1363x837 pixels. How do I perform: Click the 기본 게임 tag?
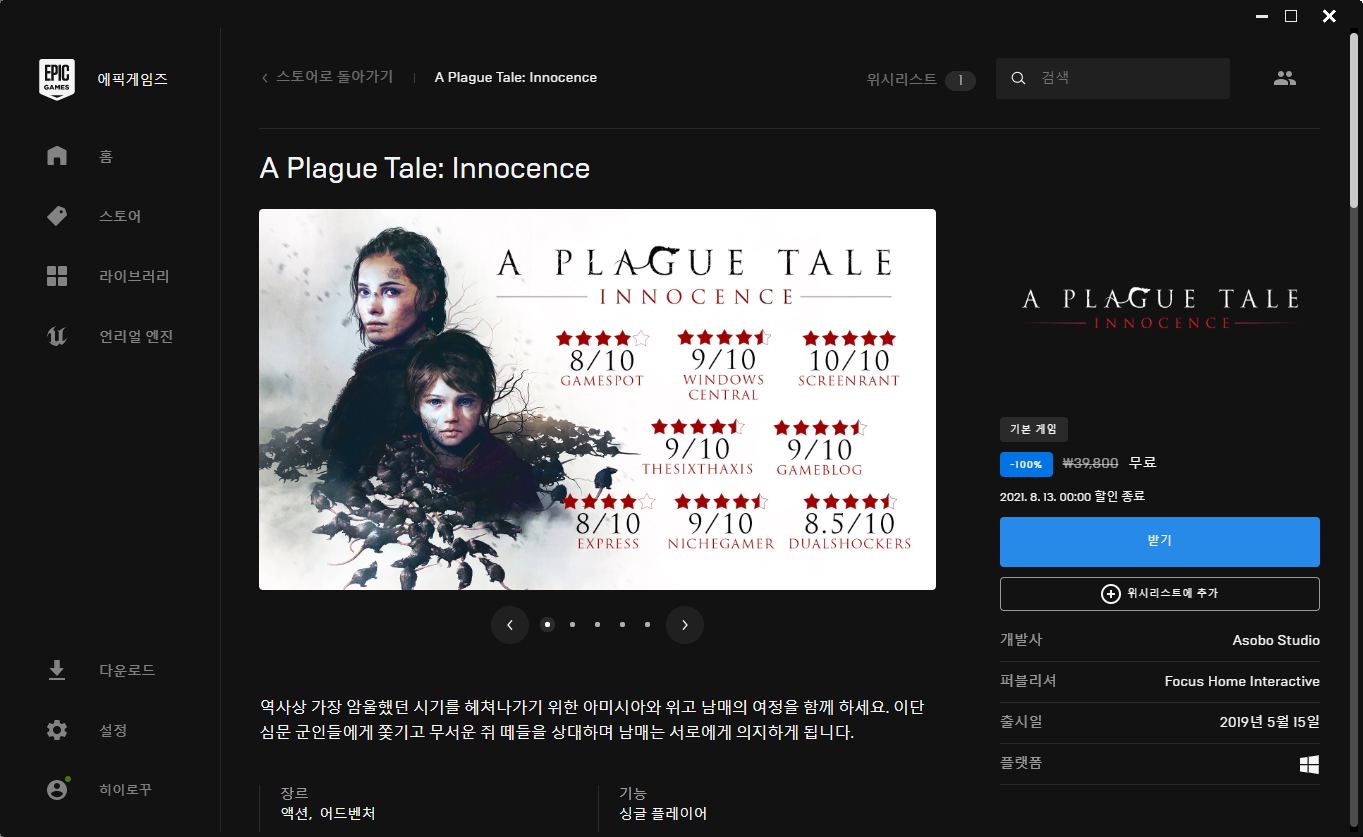click(1034, 430)
